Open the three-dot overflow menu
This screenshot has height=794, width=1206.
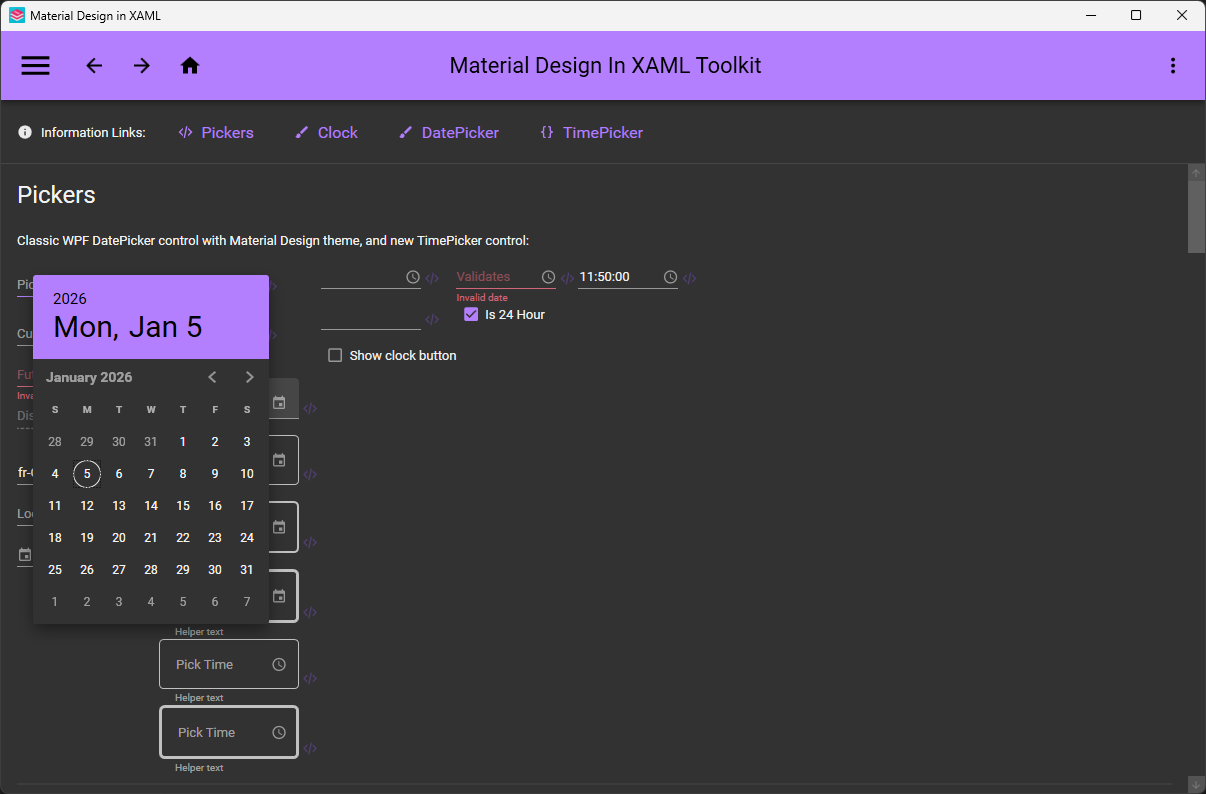1173,66
